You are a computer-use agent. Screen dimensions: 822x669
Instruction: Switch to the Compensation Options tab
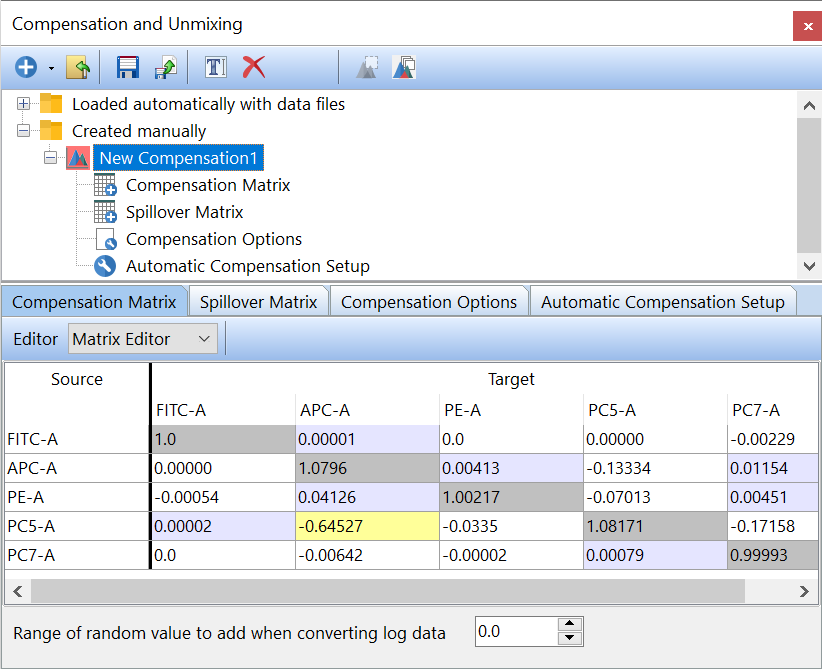point(428,302)
